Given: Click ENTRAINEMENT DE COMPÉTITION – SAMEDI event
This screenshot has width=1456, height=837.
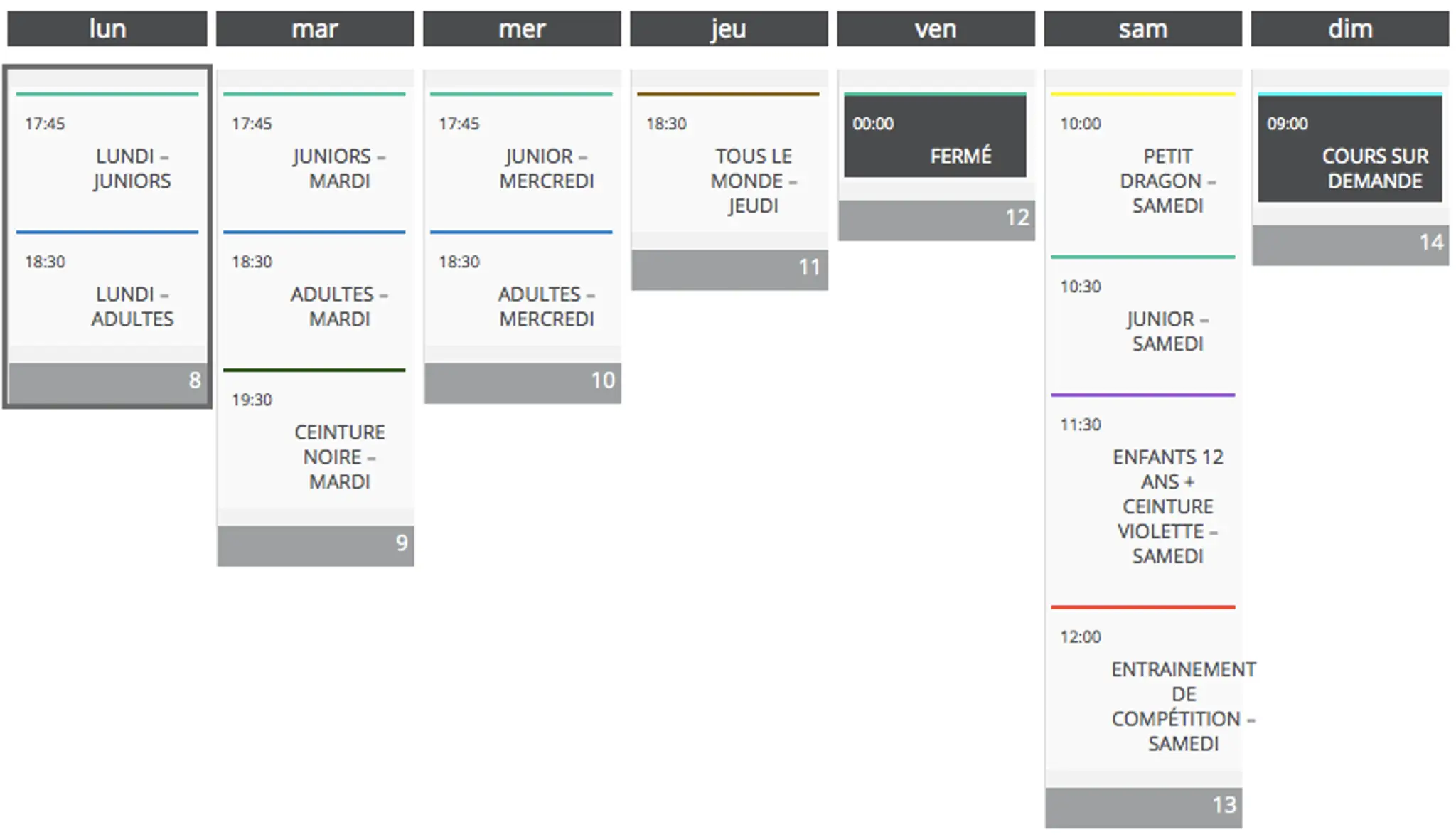Looking at the screenshot, I should point(1183,706).
